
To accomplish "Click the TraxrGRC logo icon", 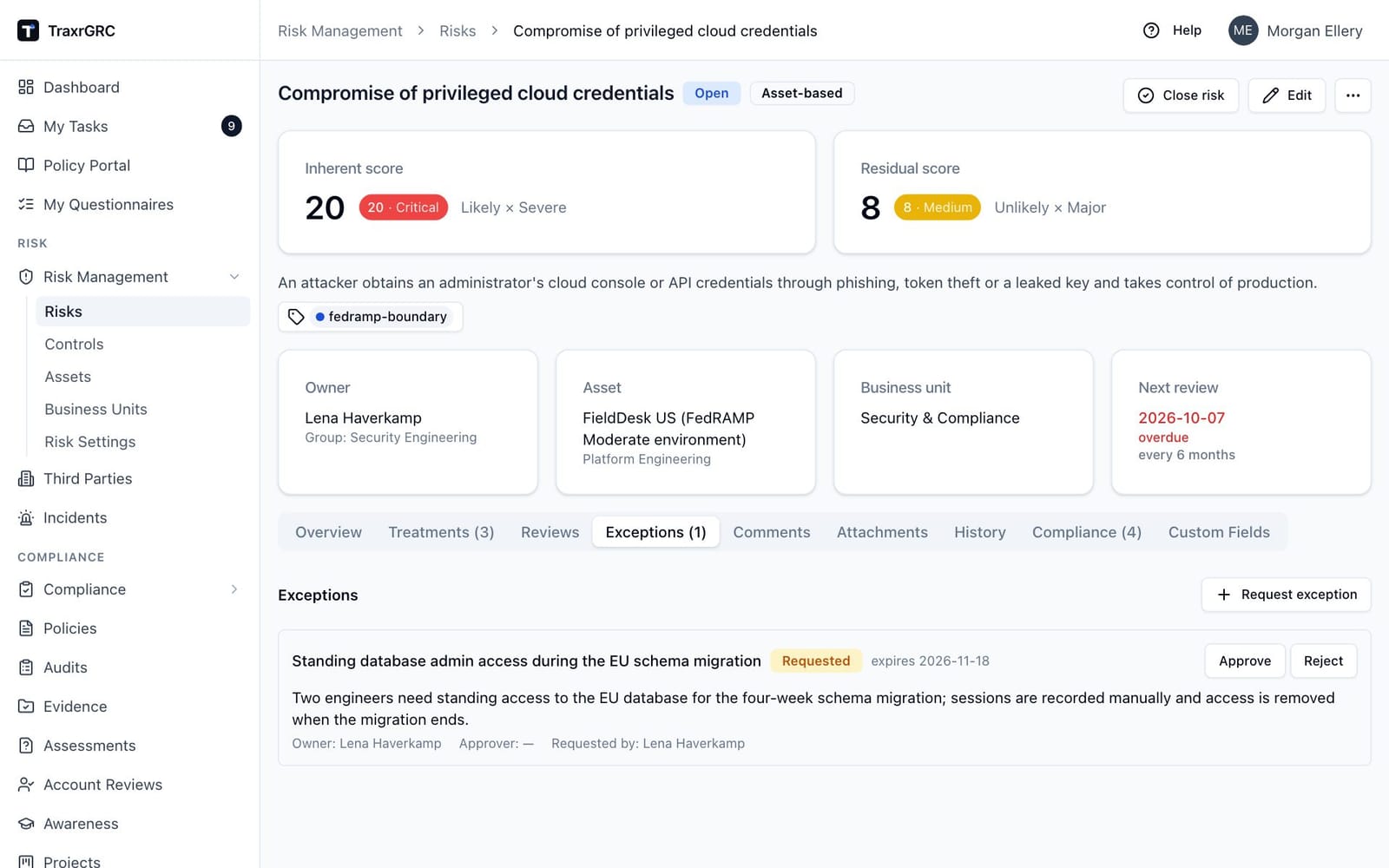I will 28,30.
